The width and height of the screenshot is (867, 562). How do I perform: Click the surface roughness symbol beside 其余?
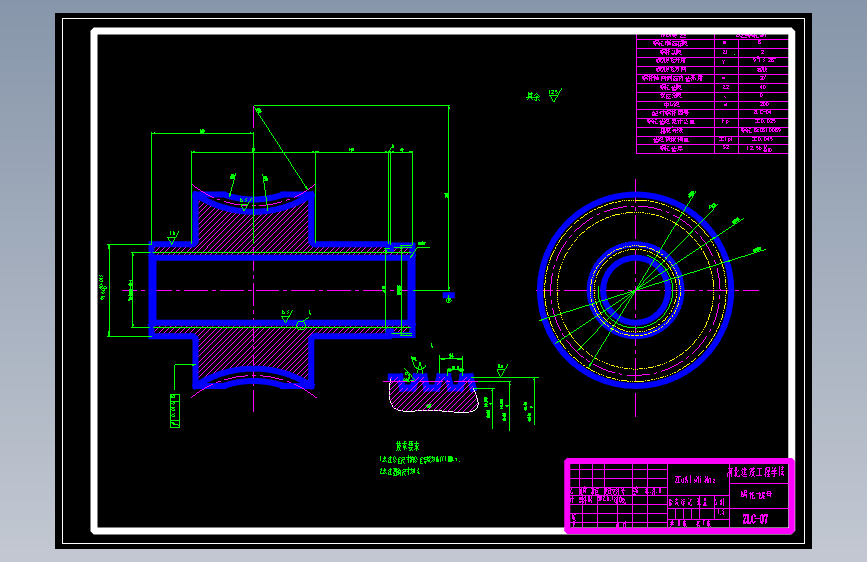click(x=555, y=95)
